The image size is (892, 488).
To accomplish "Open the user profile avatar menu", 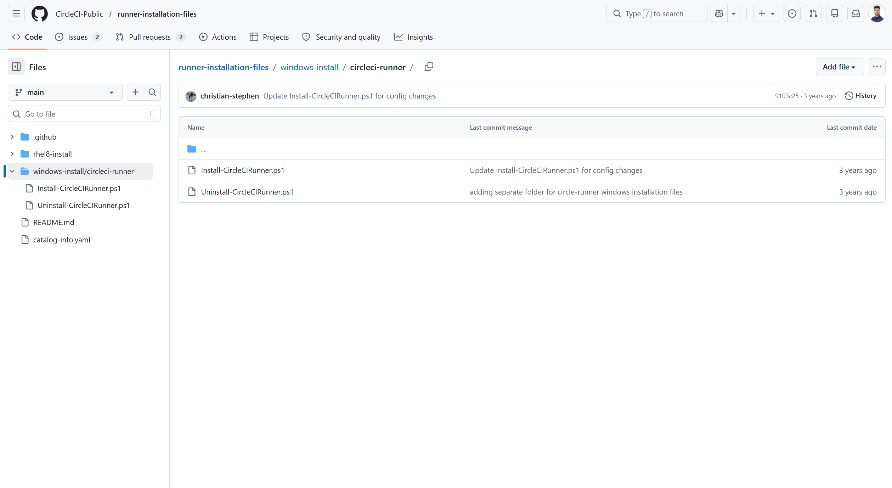I will [x=877, y=14].
